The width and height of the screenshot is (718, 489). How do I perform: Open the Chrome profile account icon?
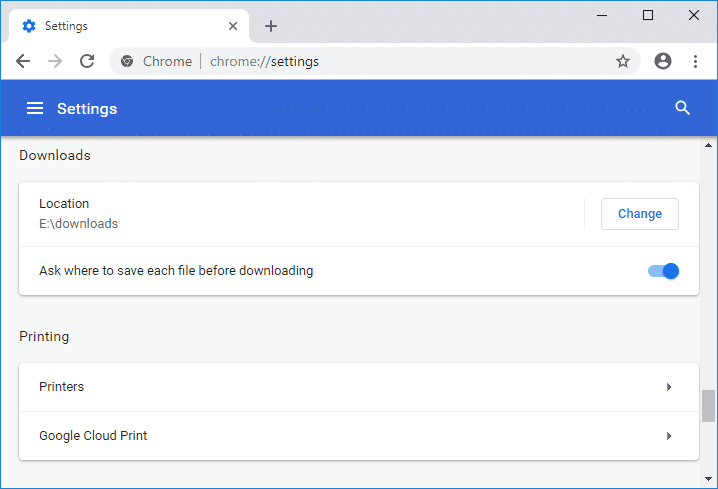pos(662,61)
